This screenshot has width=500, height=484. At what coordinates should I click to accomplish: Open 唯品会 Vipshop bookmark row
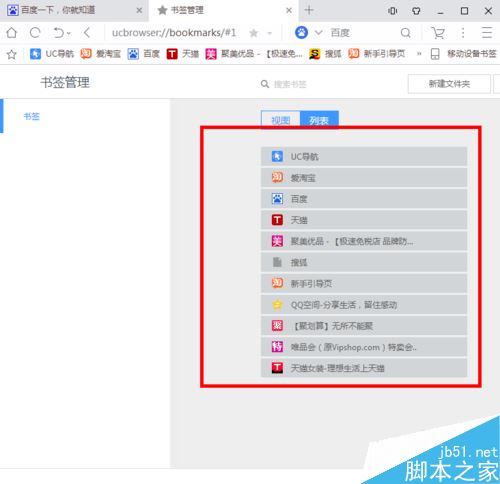364,347
